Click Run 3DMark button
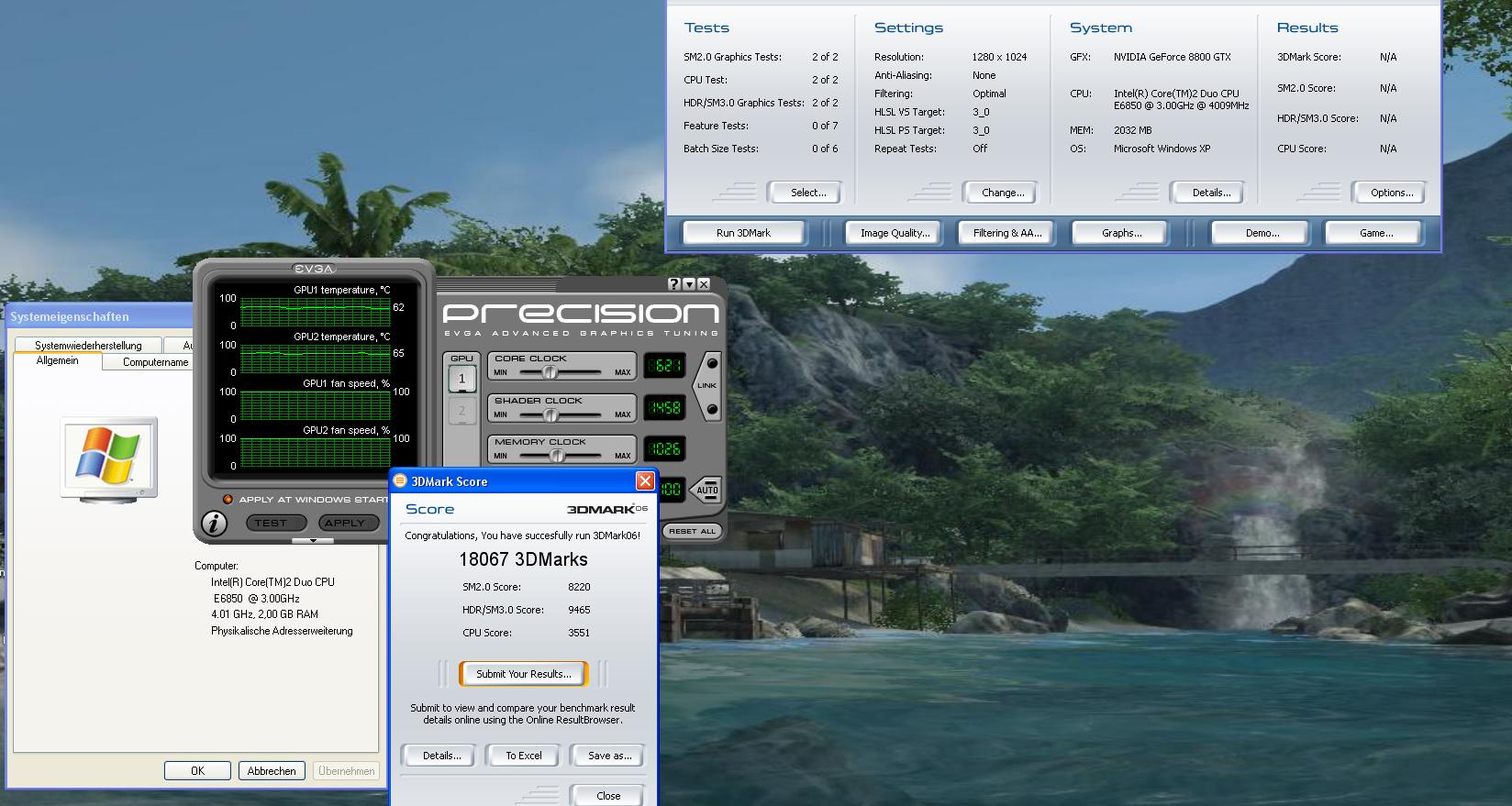Screen dimensions: 1512x806 pos(743,233)
